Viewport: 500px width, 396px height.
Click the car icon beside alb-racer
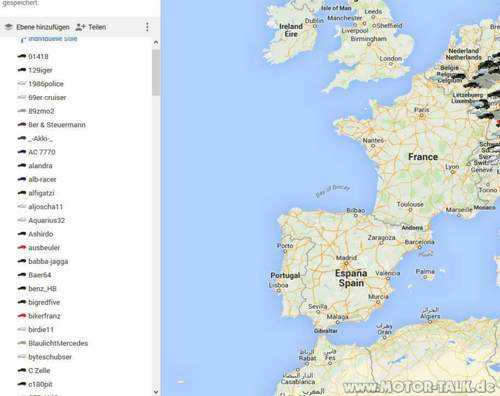click(22, 179)
